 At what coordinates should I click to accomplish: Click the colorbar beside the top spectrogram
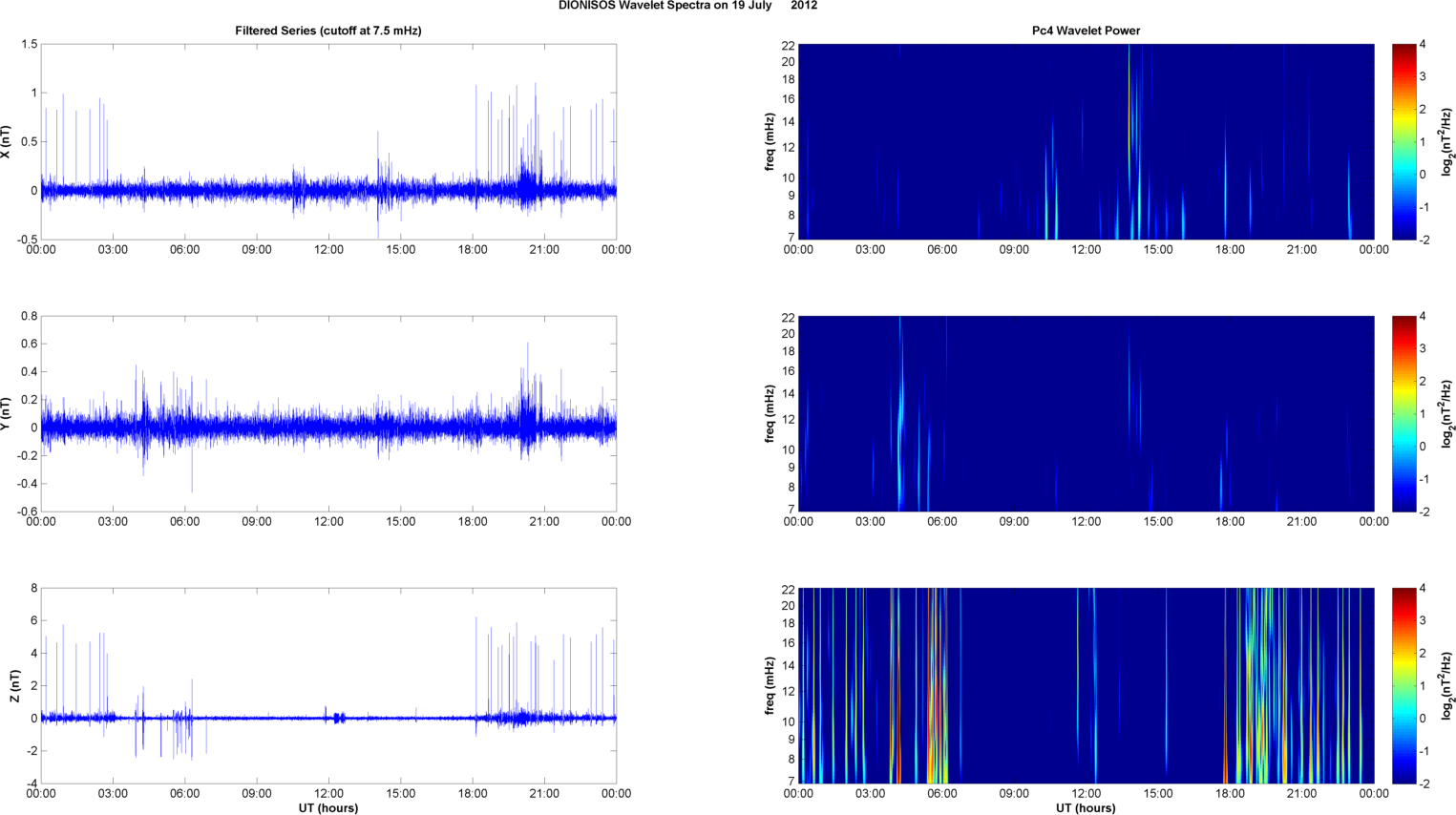(1403, 141)
